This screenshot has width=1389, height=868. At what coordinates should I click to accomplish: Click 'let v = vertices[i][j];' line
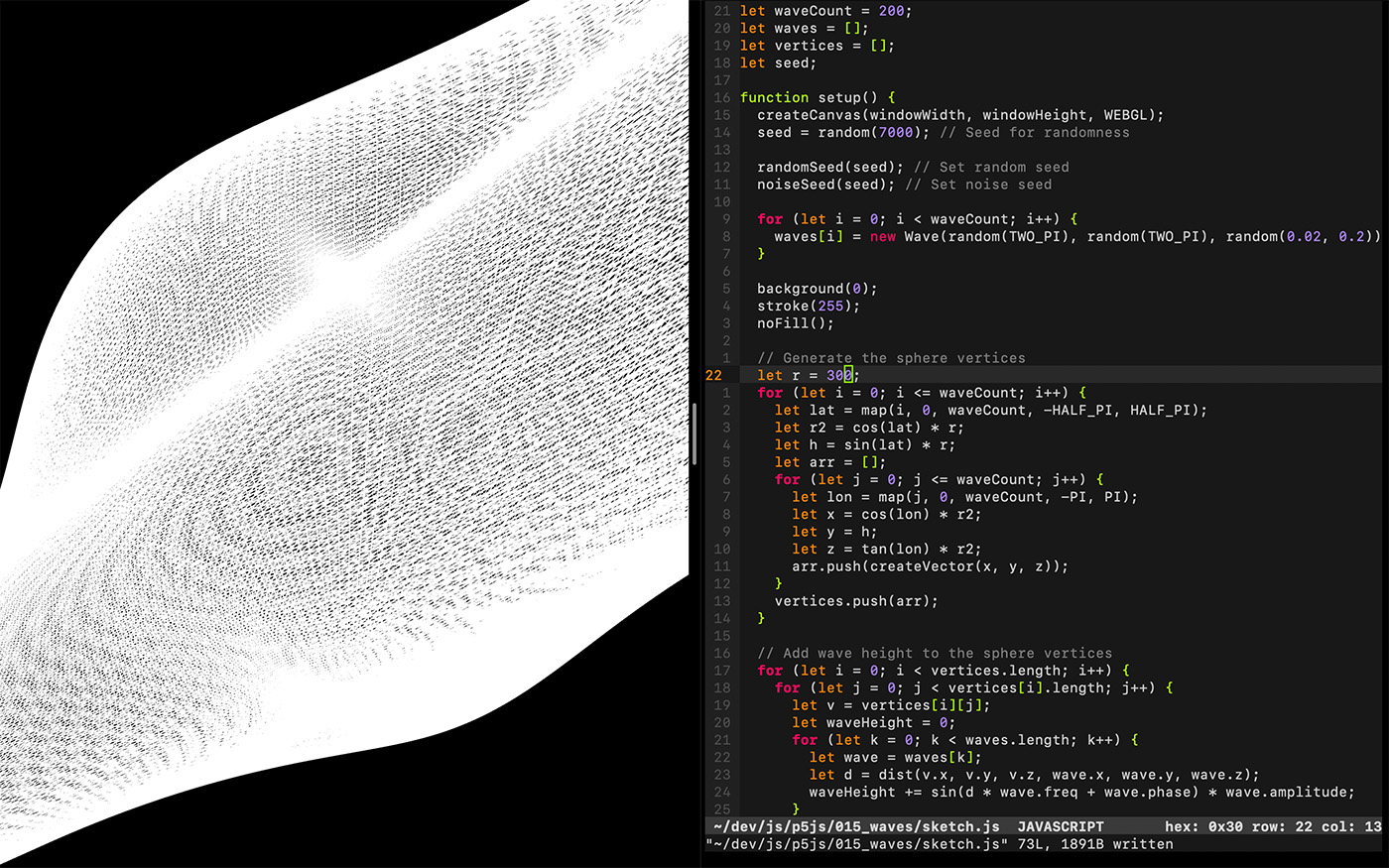(x=891, y=705)
